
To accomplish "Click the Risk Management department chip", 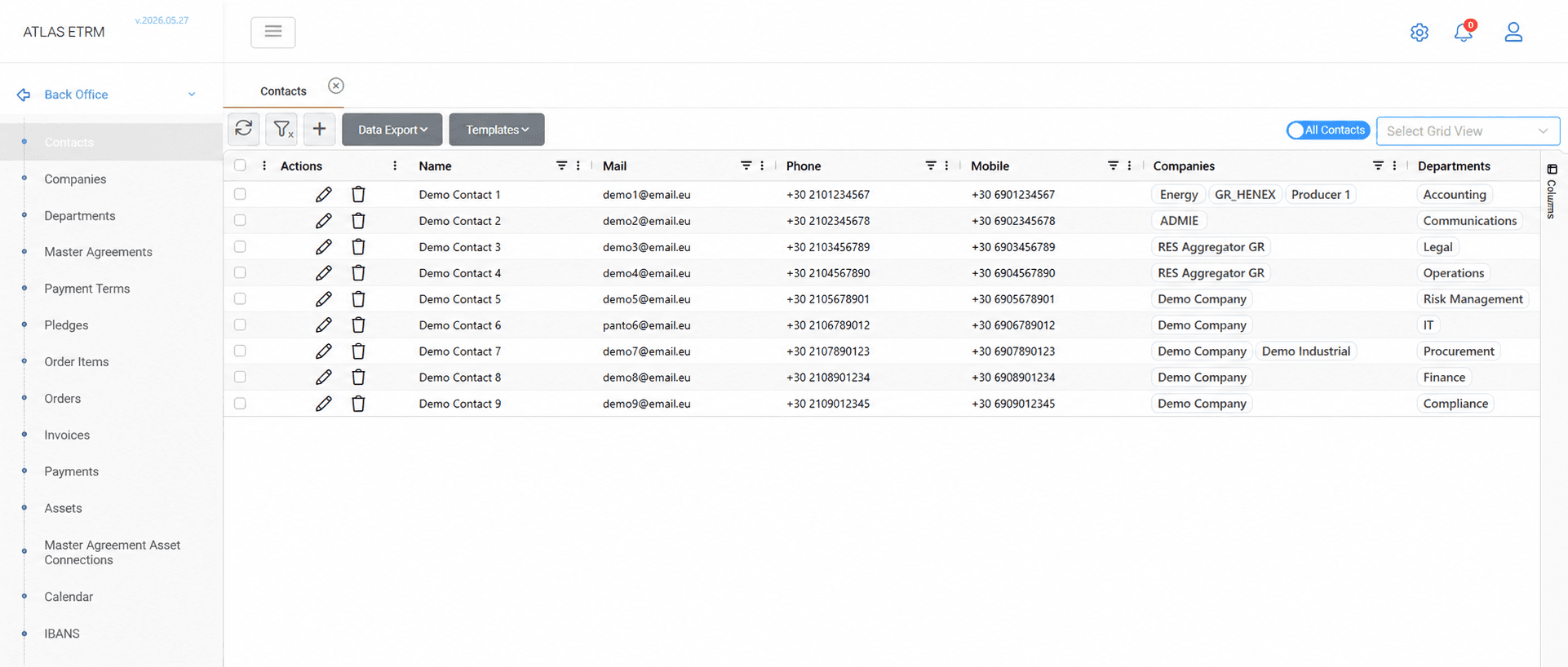I will coord(1473,298).
